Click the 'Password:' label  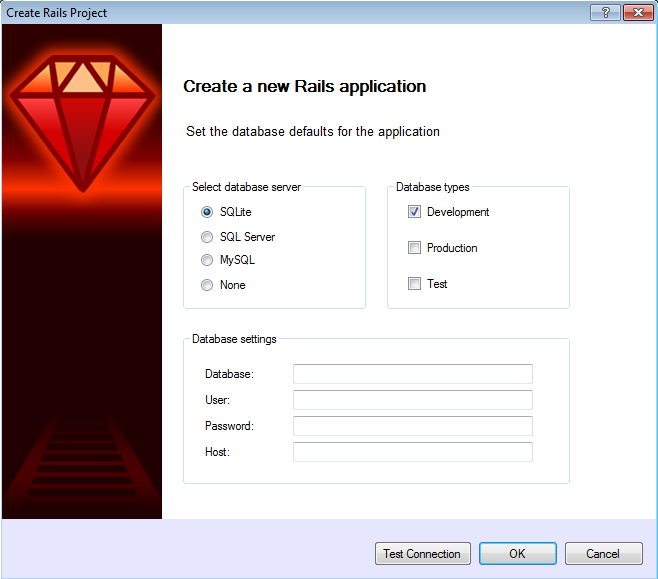coord(230,426)
